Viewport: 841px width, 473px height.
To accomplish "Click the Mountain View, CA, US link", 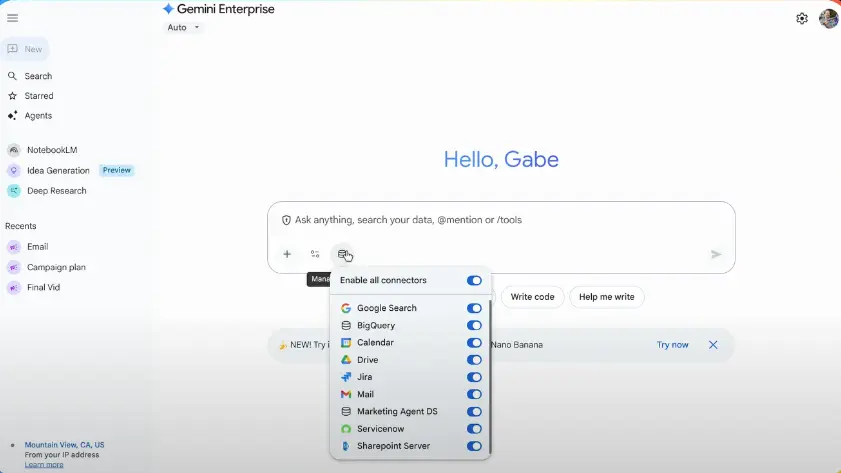I will click(x=64, y=445).
